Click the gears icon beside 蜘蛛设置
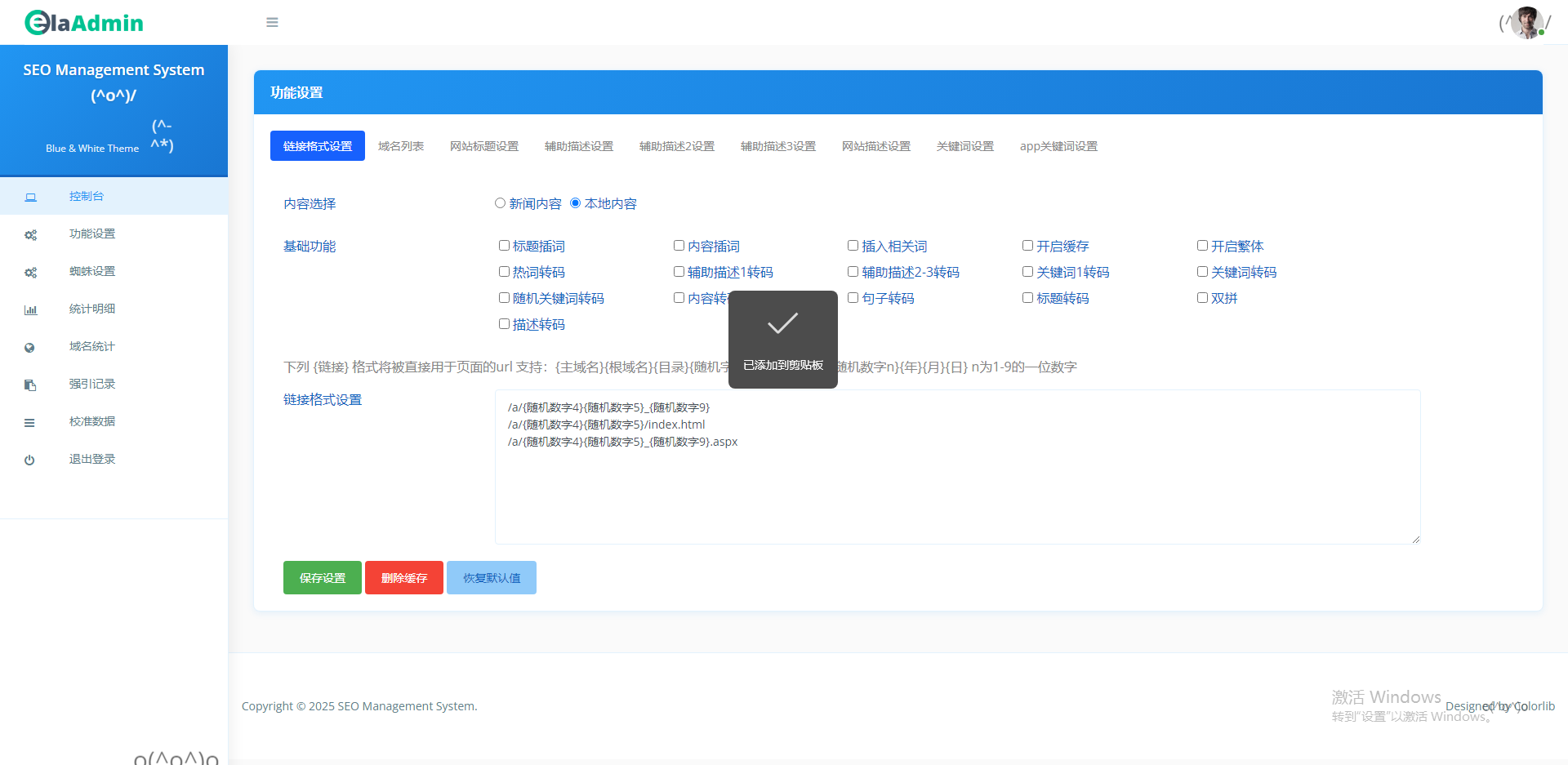Image resolution: width=1568 pixels, height=765 pixels. (x=30, y=273)
